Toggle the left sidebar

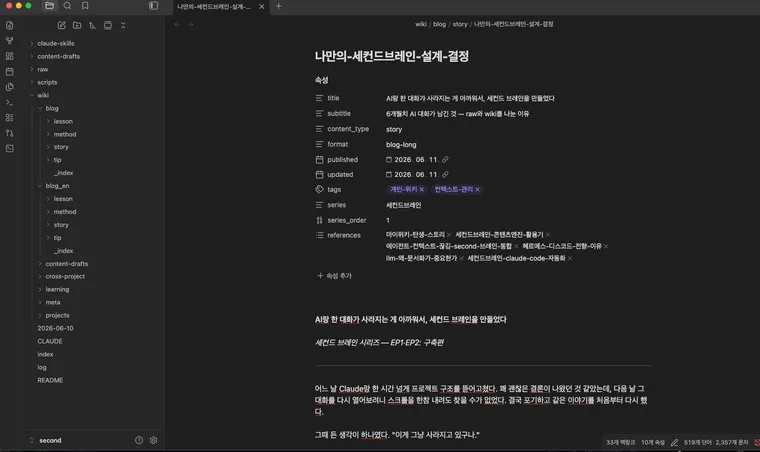coord(154,6)
